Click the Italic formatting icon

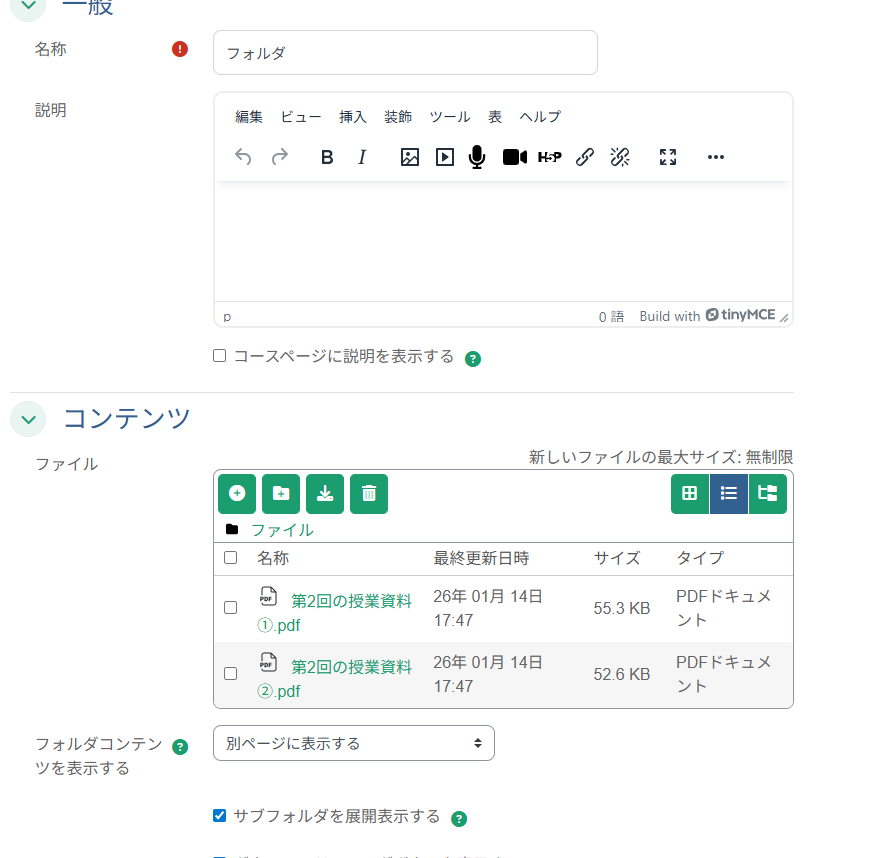point(361,157)
